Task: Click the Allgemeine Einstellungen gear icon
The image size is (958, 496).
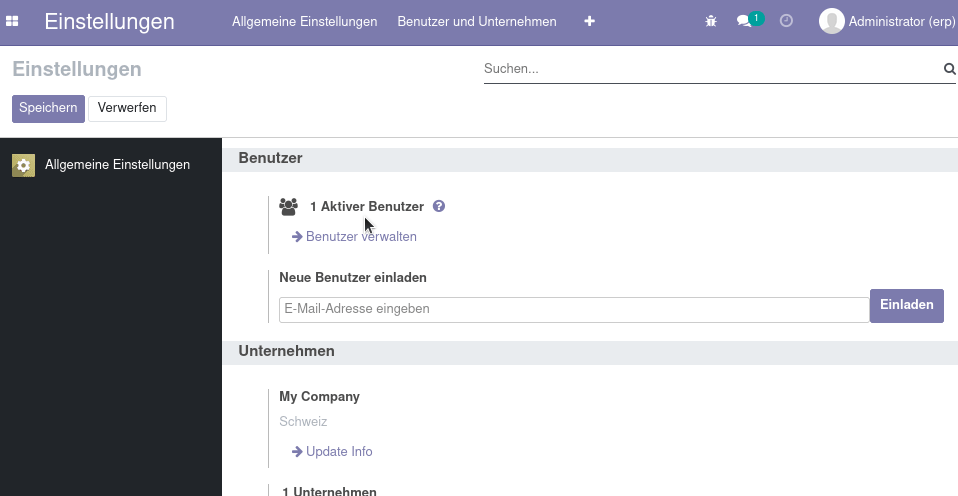Action: click(x=23, y=166)
